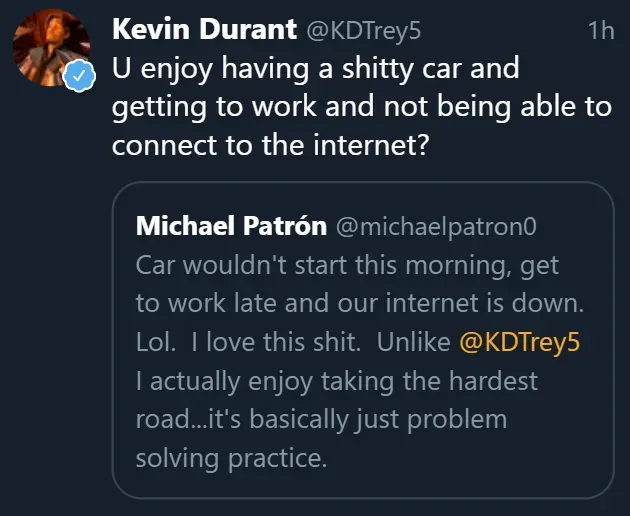The image size is (630, 516).
Task: Click the Kevin Durant display name
Action: [204, 30]
